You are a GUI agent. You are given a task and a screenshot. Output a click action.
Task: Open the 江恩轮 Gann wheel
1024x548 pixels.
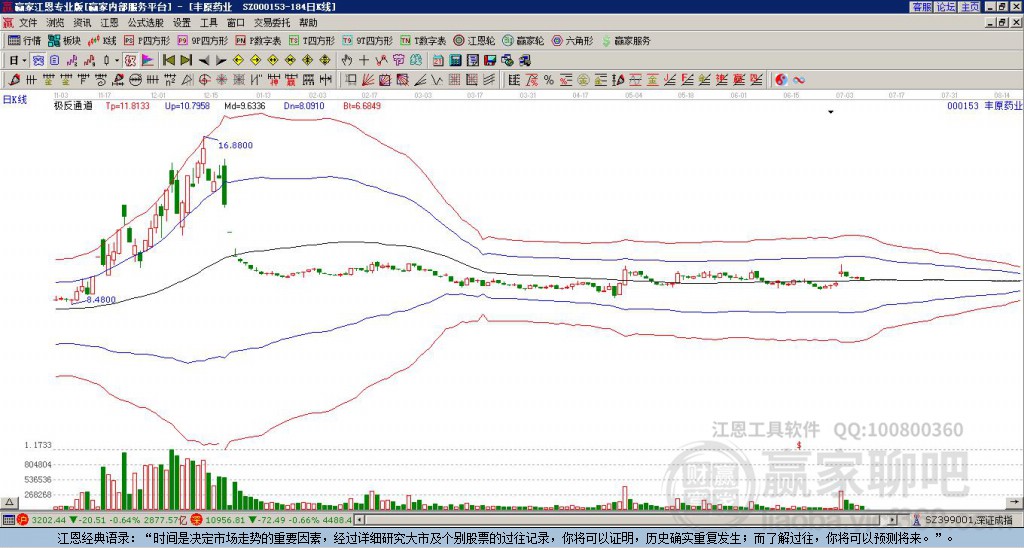[x=475, y=41]
